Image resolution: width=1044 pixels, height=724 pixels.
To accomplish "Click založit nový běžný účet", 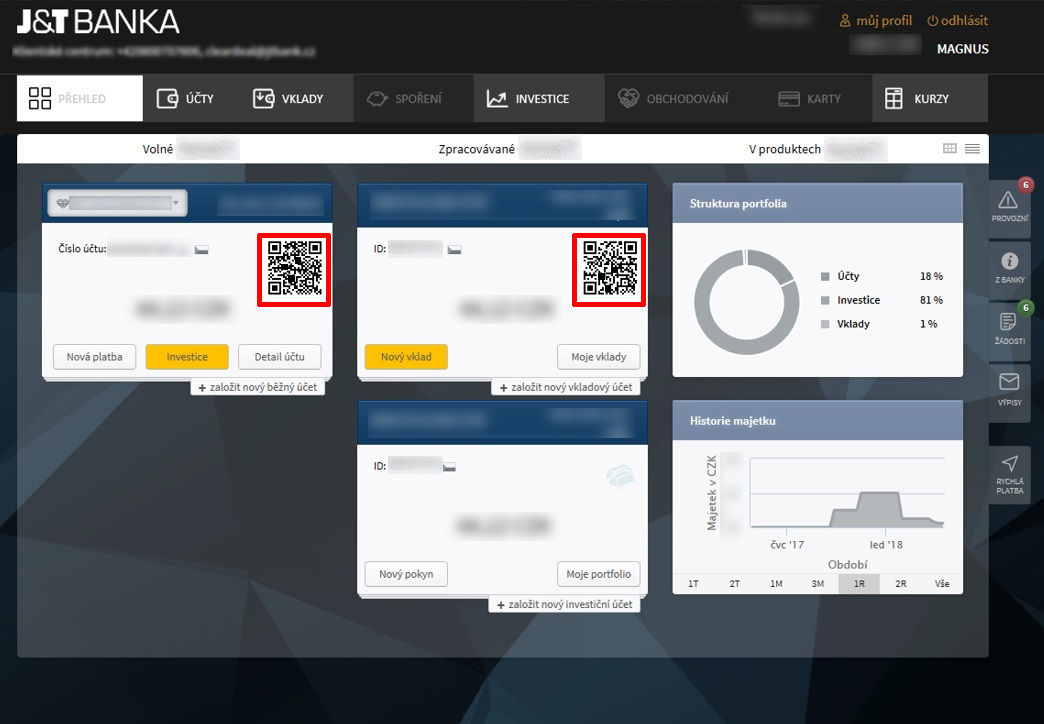I will (x=258, y=387).
